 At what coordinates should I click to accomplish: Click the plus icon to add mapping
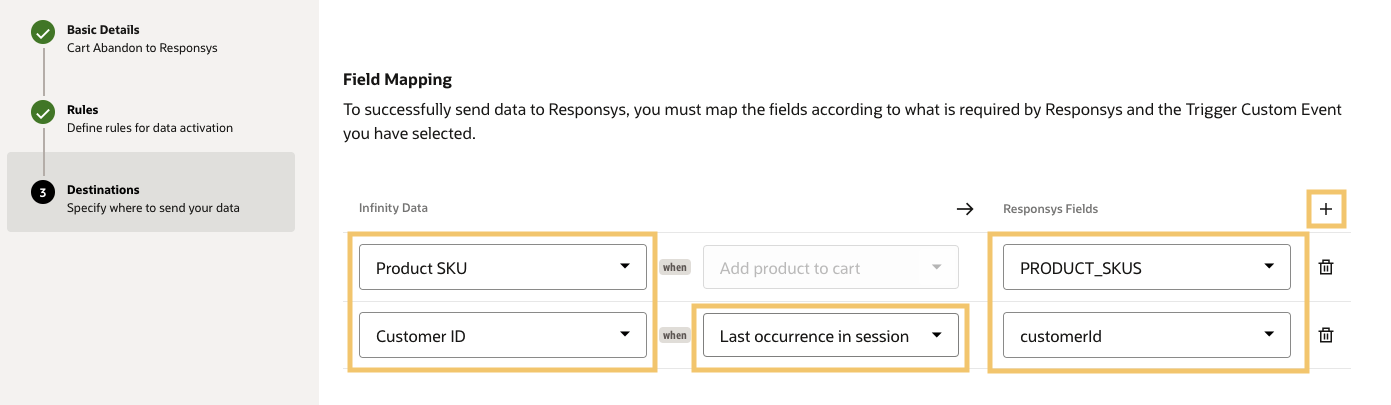[x=1326, y=209]
